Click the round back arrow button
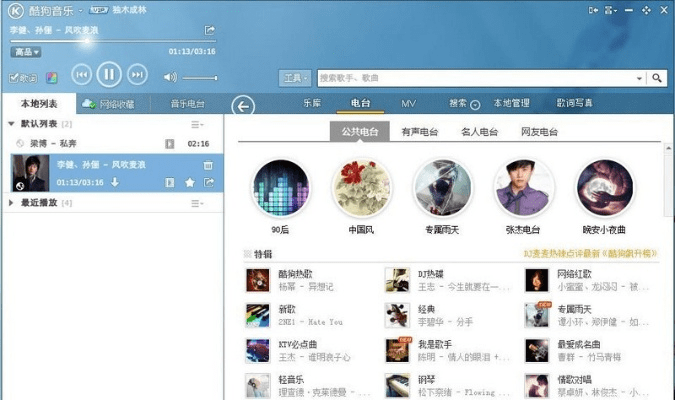This screenshot has height=400, width=675. (242, 105)
